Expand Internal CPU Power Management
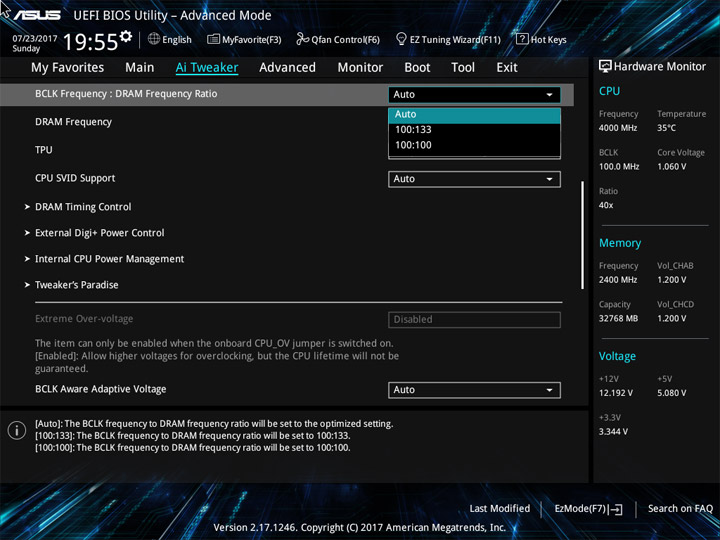The width and height of the screenshot is (720, 540). click(x=109, y=259)
